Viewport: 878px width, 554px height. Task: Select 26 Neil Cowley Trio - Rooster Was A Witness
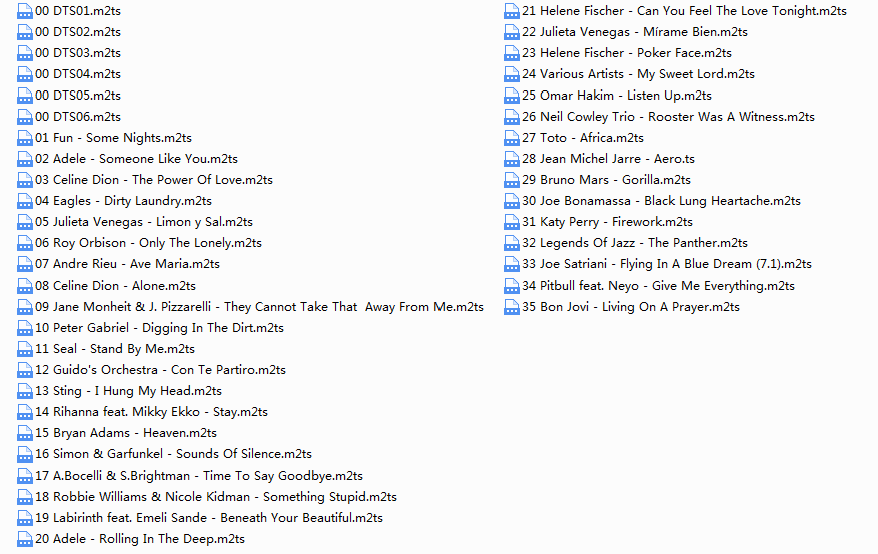point(668,117)
